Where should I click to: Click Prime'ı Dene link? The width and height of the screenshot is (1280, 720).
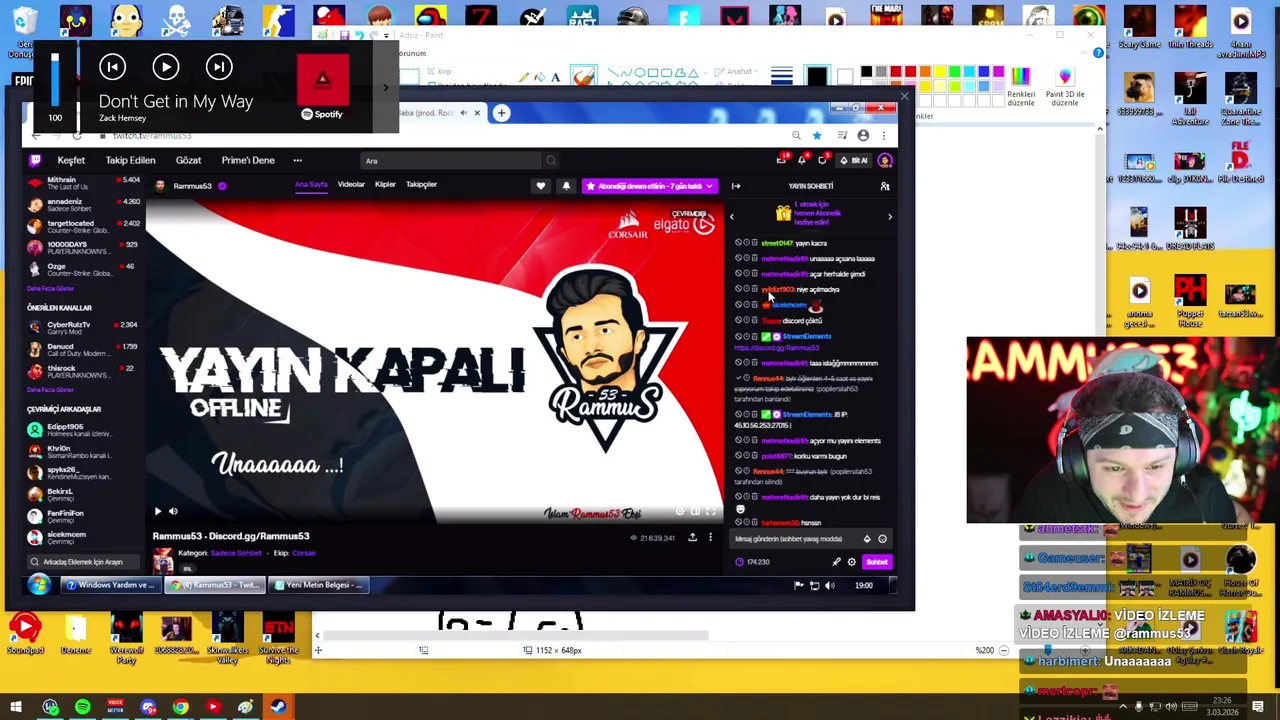tap(248, 160)
